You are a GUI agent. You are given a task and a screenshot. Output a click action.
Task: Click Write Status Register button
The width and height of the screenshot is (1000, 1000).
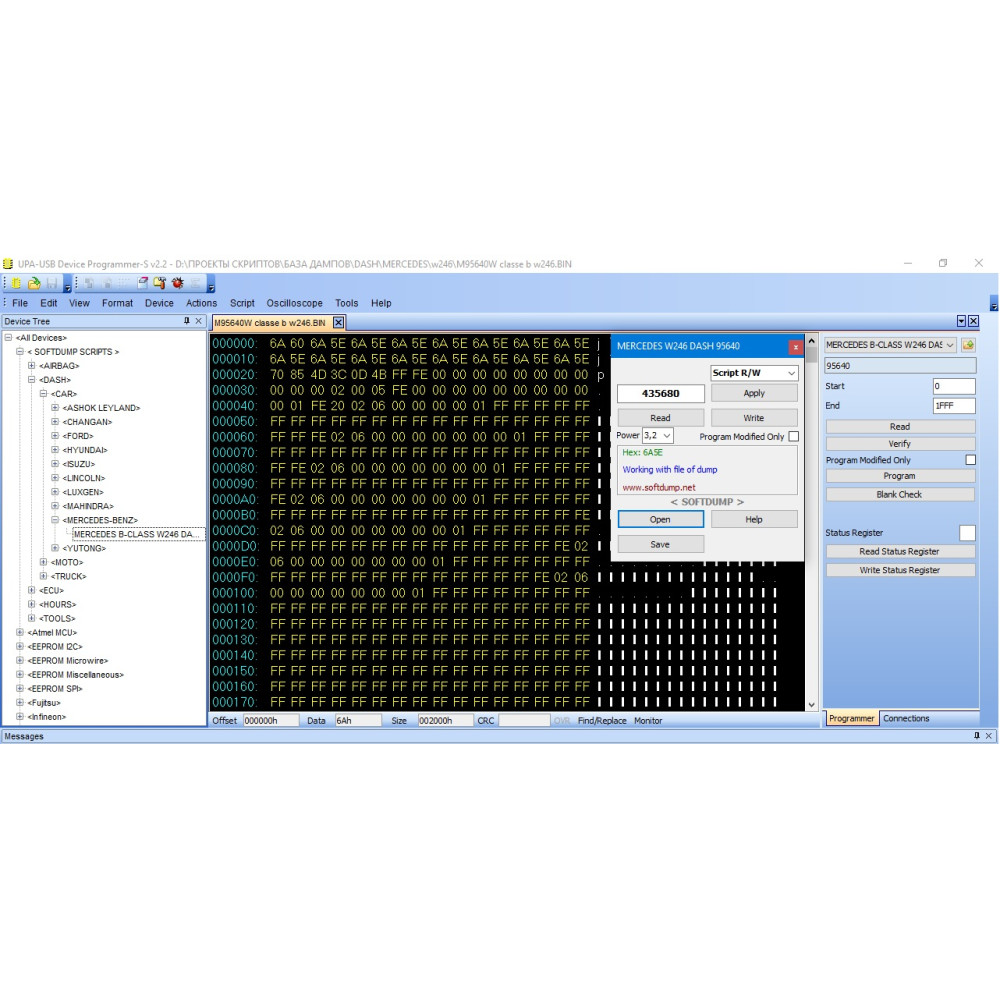[x=899, y=570]
